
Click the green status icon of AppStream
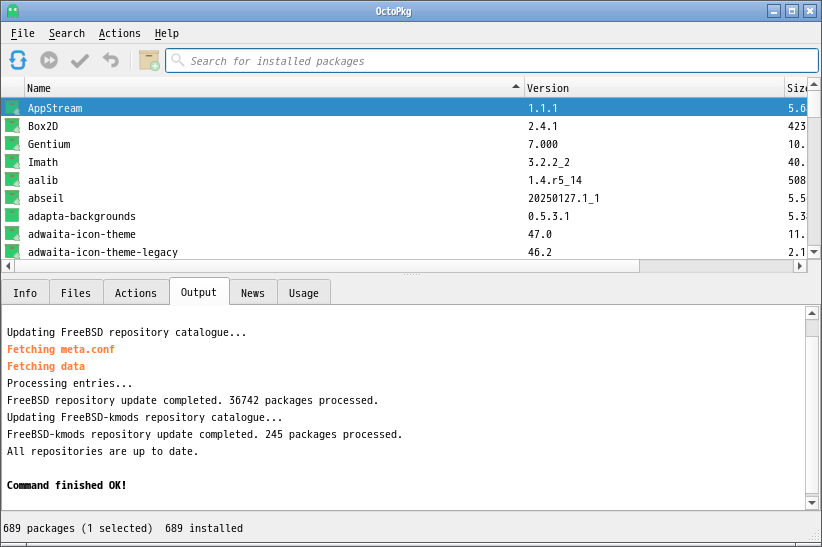13,108
